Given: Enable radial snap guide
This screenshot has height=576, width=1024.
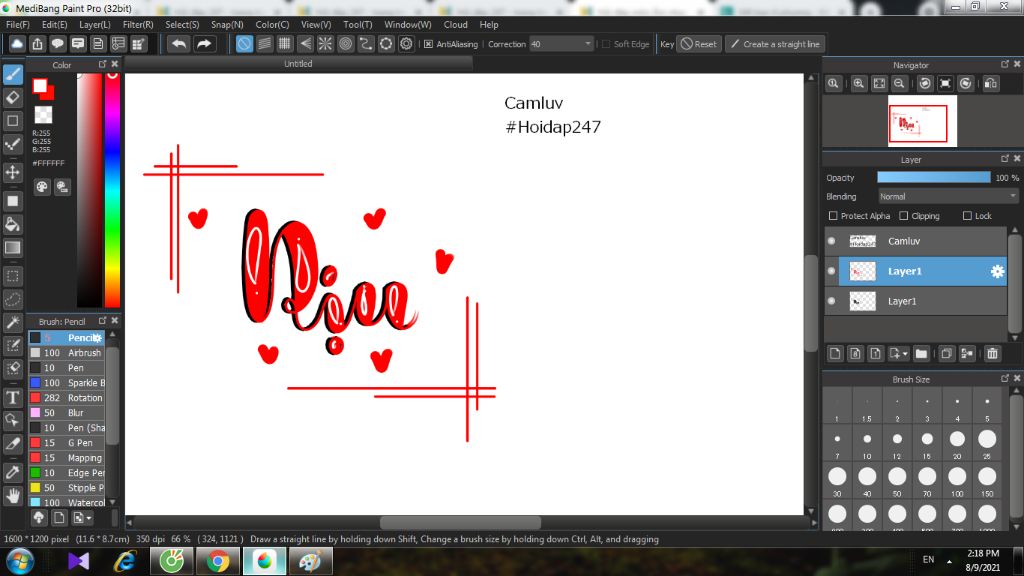Looking at the screenshot, I should tap(325, 44).
